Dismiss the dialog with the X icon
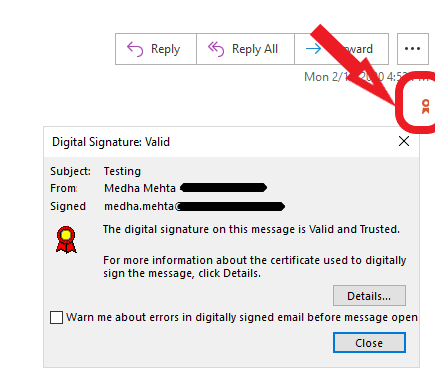 [x=404, y=141]
